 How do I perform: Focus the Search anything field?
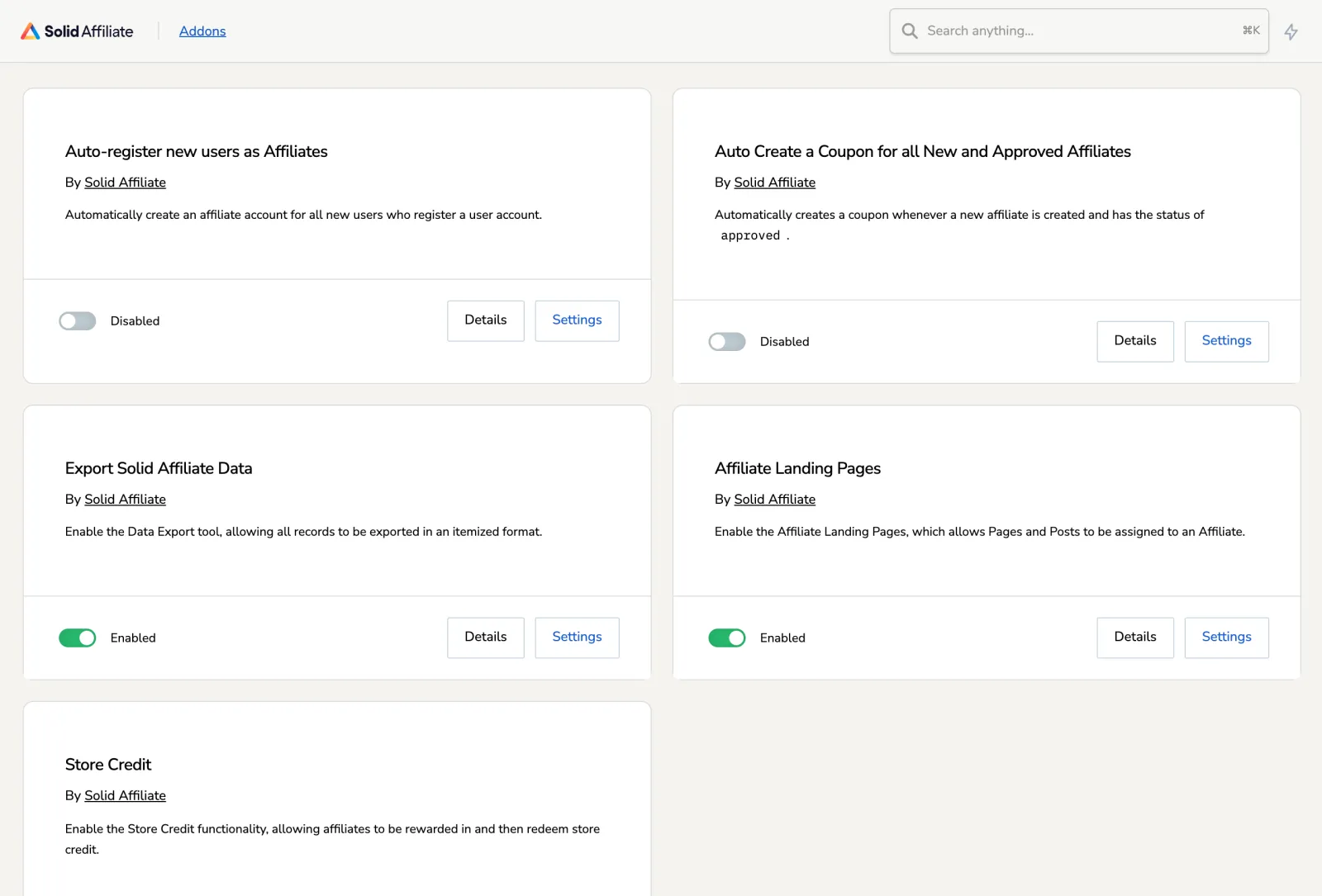click(1078, 31)
